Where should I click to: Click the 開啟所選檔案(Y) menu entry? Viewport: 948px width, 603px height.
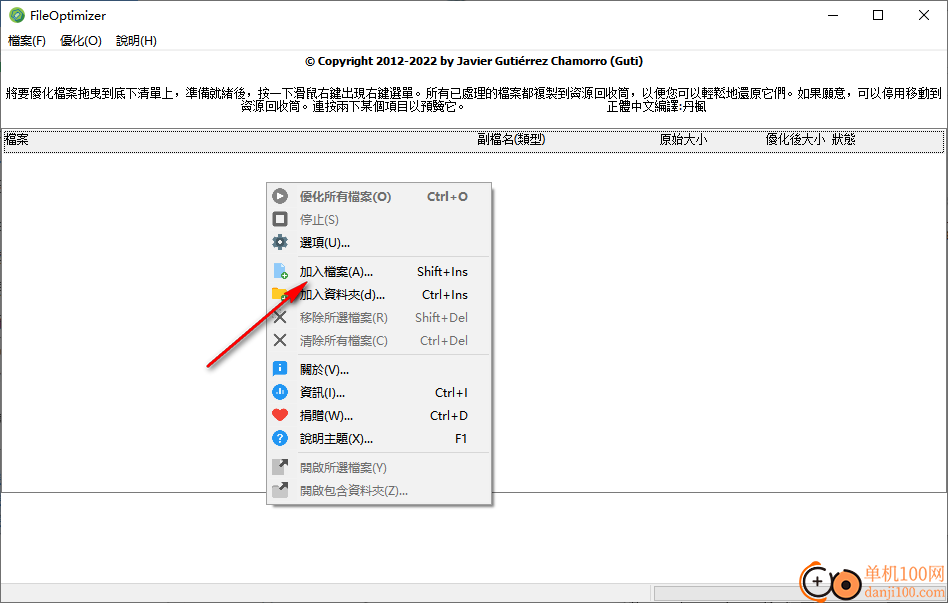379,468
